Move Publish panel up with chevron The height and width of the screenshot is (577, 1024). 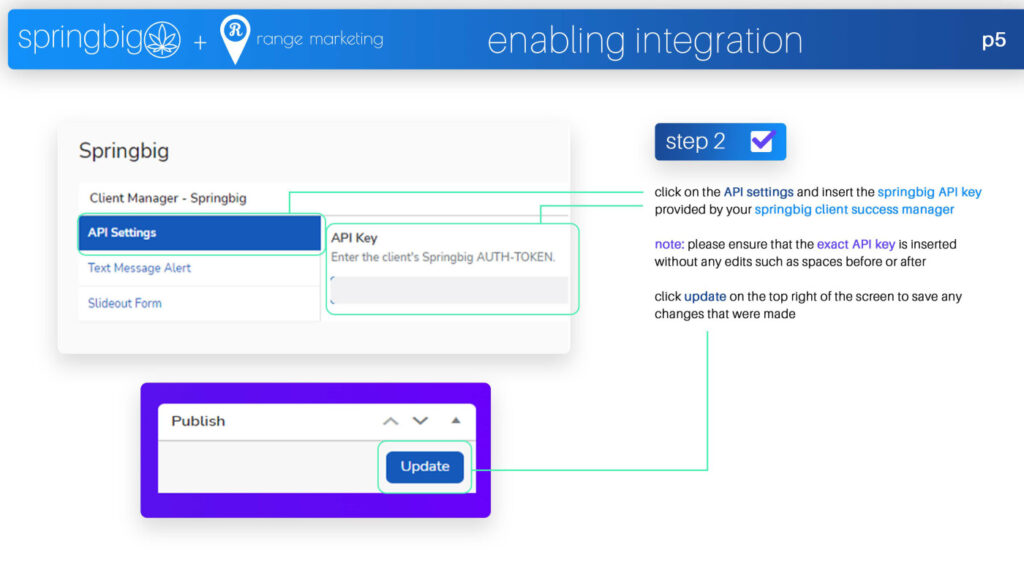coord(391,421)
